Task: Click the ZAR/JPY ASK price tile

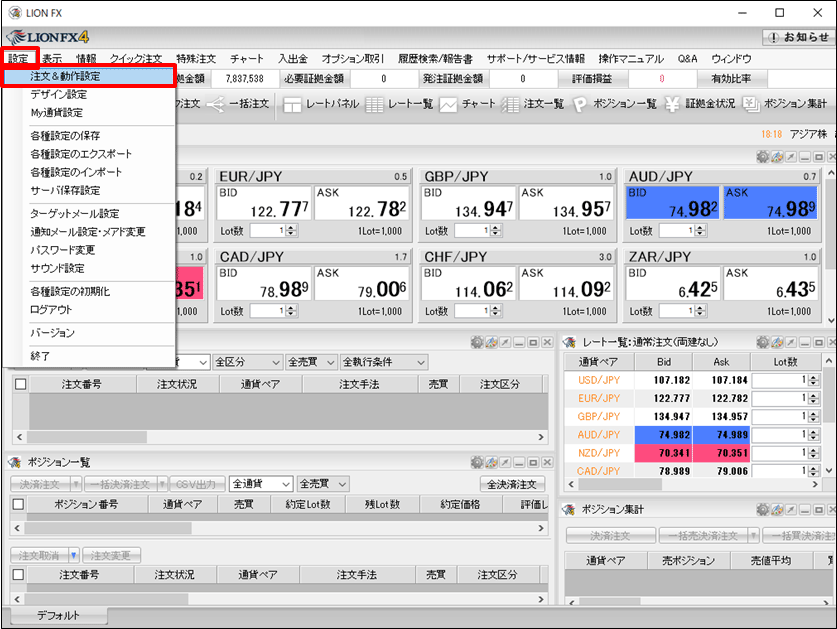Action: [x=771, y=283]
